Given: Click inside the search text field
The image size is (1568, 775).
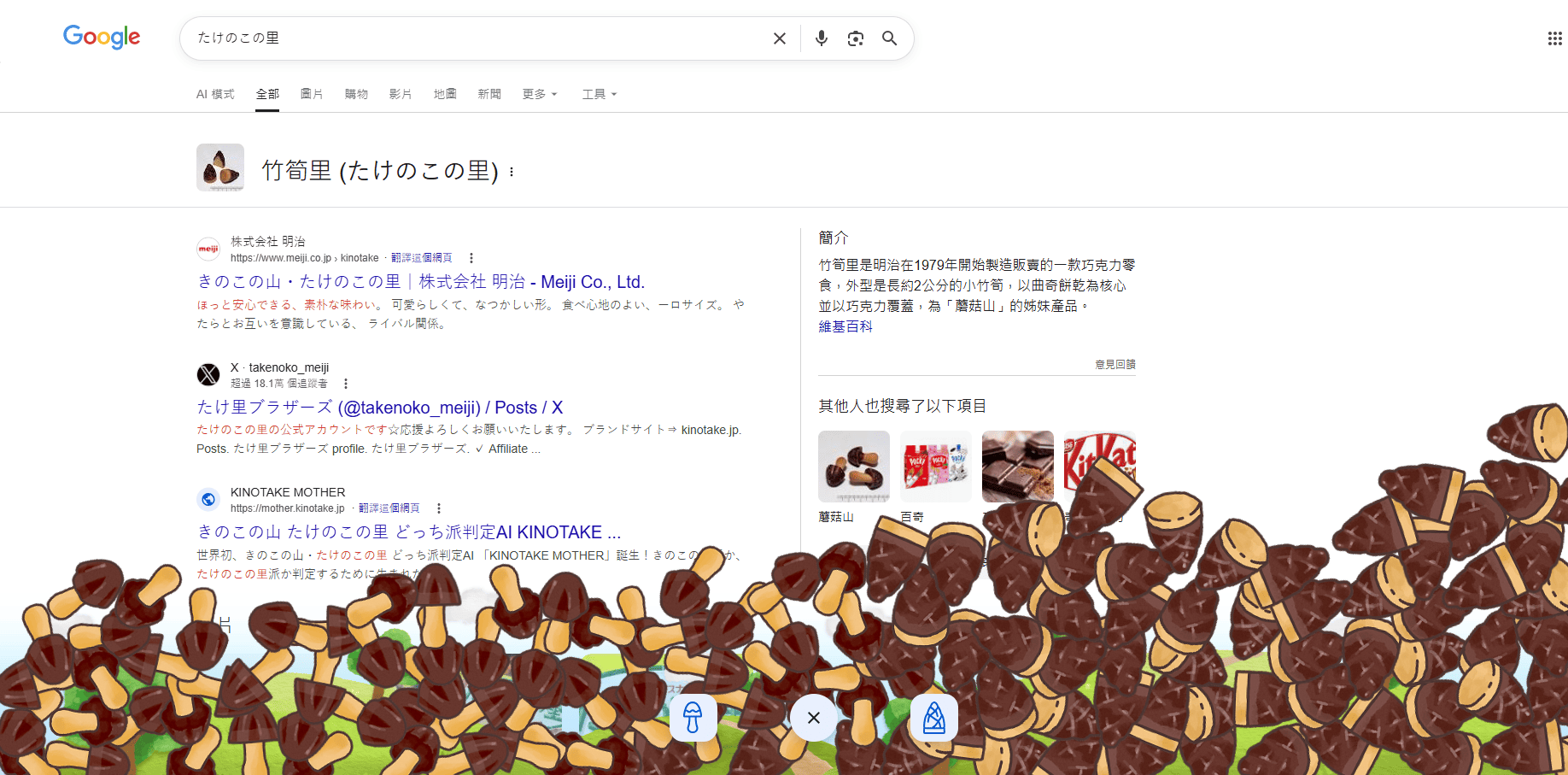Looking at the screenshot, I should pyautogui.click(x=478, y=38).
